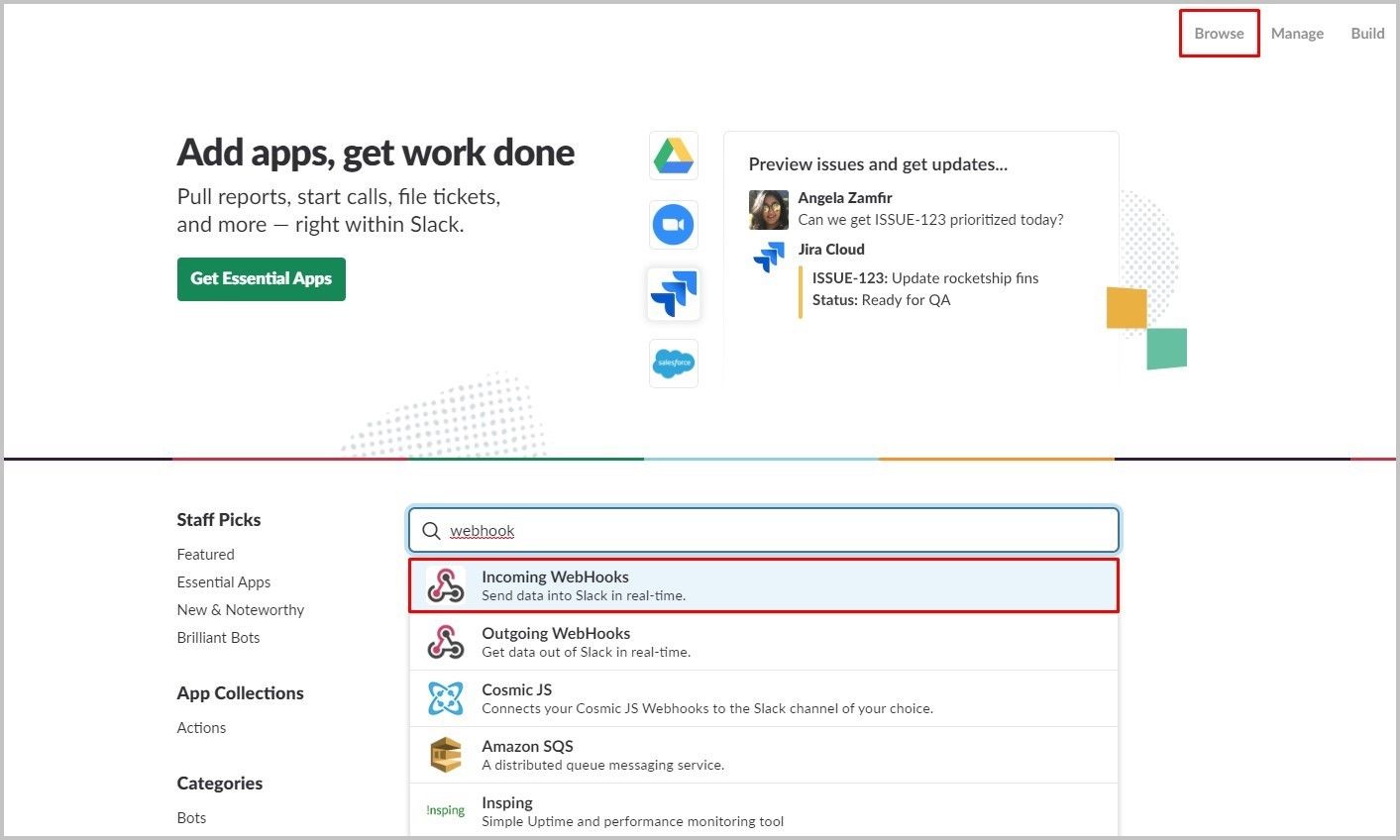This screenshot has width=1400, height=840.
Task: Click the Google Drive app icon
Action: tap(674, 156)
